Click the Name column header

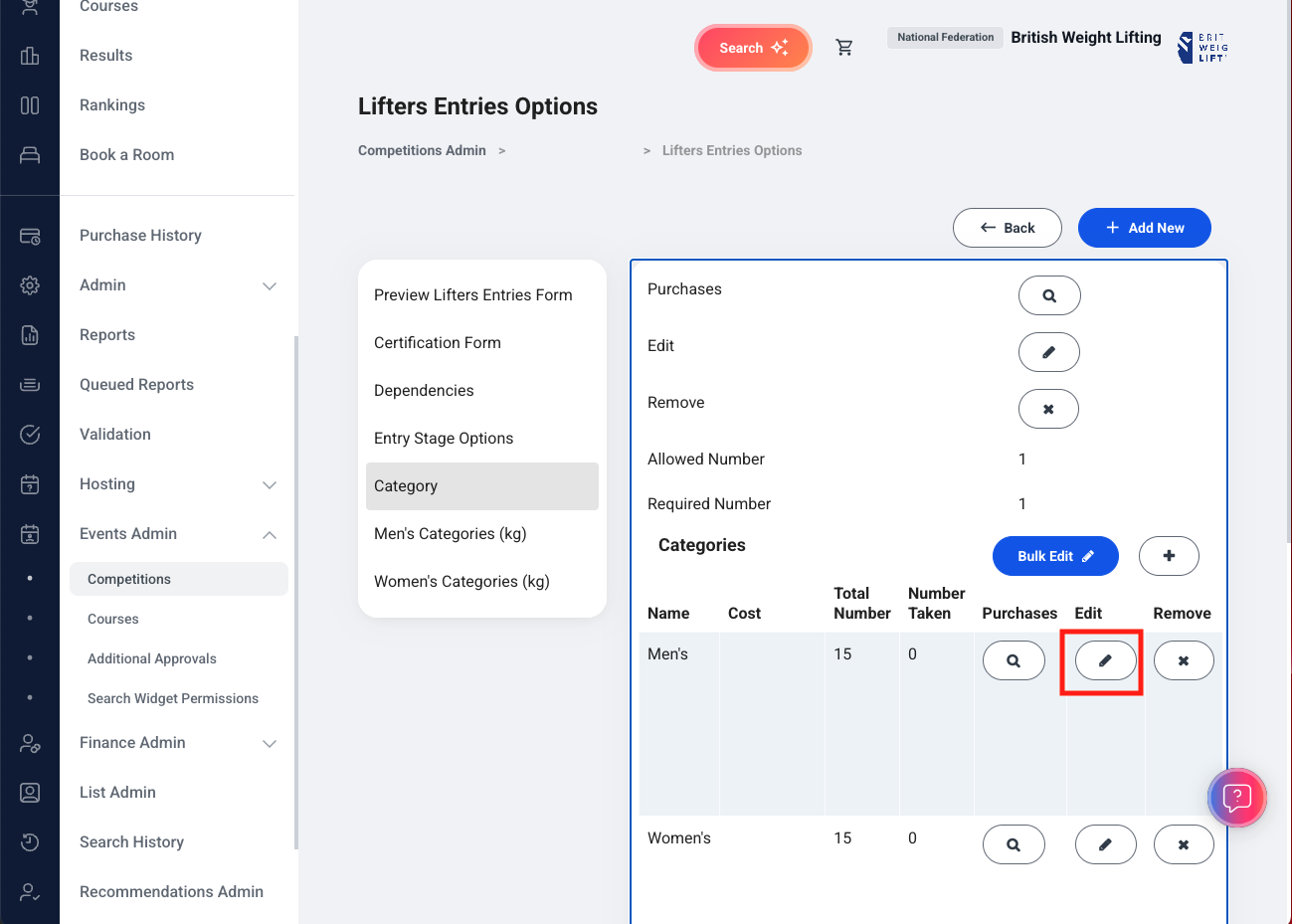pyautogui.click(x=668, y=614)
